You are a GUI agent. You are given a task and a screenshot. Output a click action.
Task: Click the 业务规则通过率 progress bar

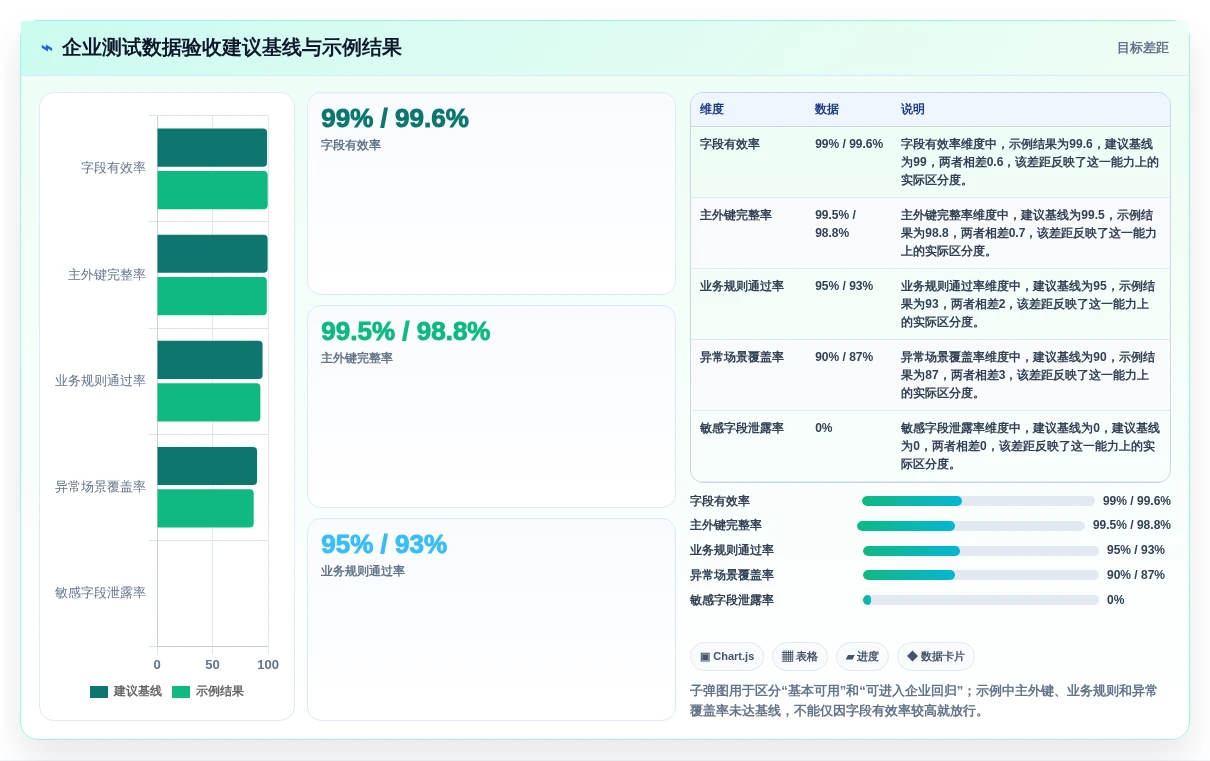tap(981, 550)
